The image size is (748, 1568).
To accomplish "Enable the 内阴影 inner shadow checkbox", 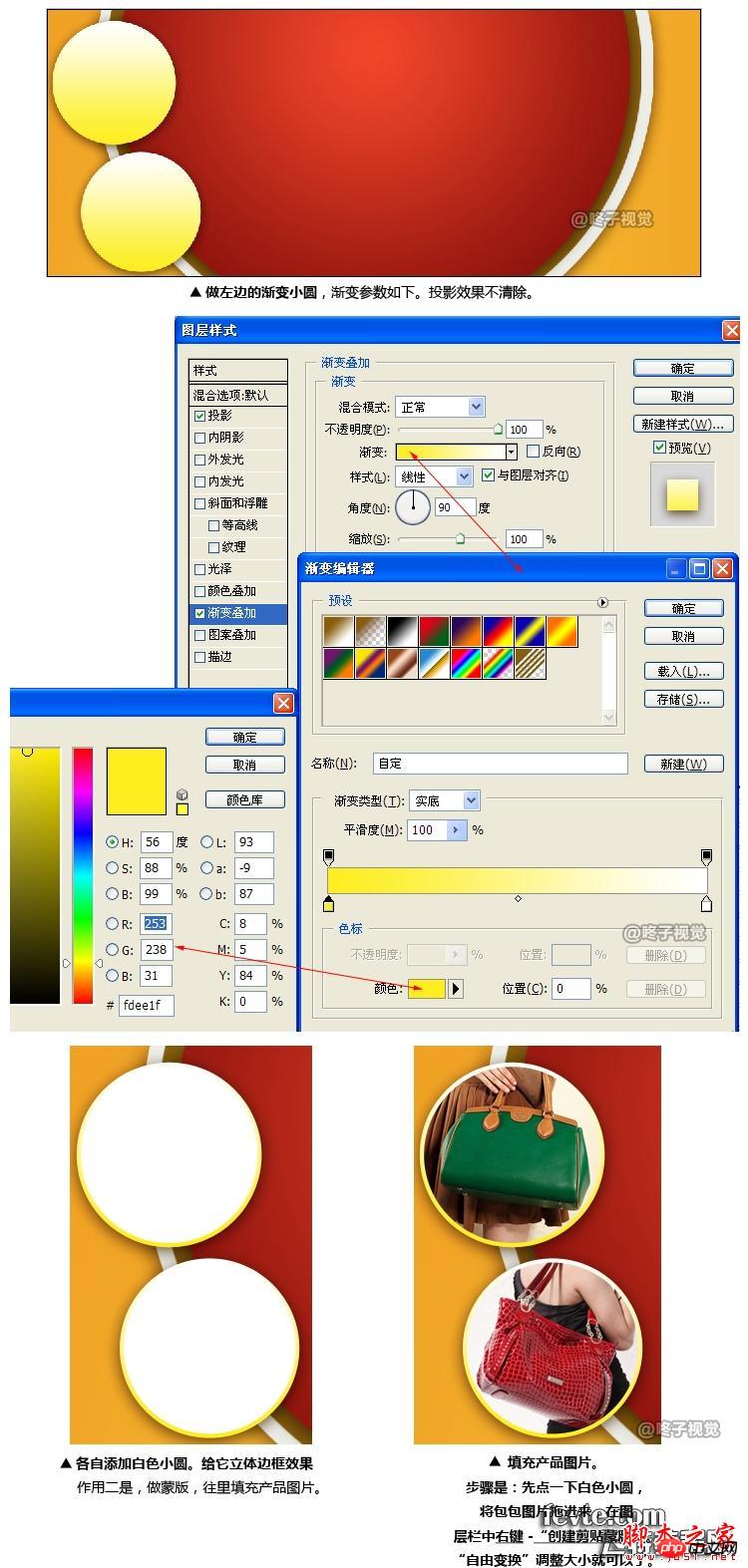I will pos(199,438).
